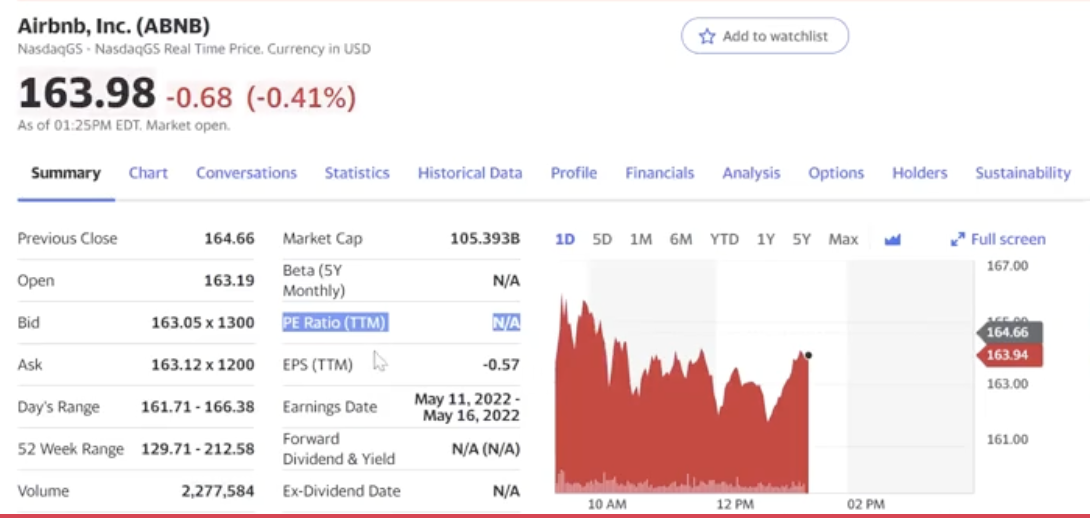Toggle the area chart type icon
This screenshot has height=518, width=1090.
click(893, 241)
